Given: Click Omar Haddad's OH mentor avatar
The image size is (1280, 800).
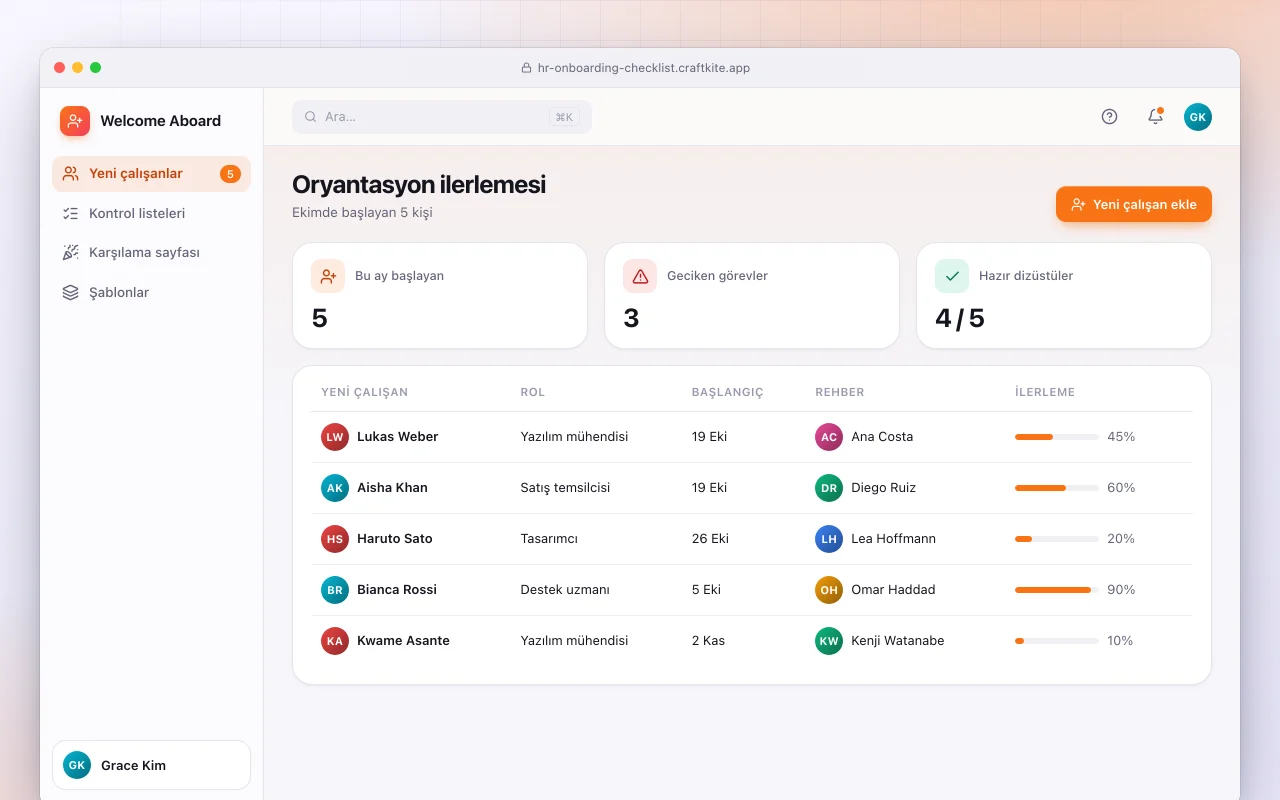Looking at the screenshot, I should click(x=829, y=590).
